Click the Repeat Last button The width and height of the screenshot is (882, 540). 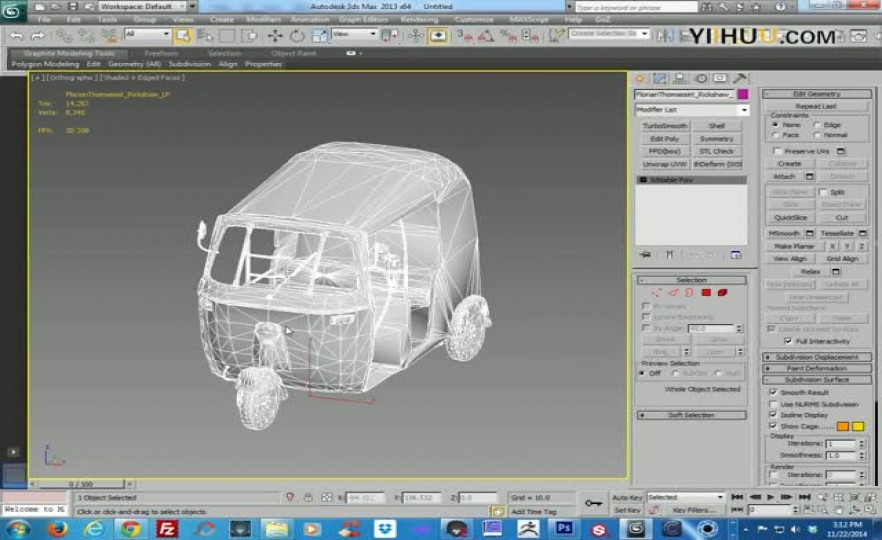coord(816,106)
